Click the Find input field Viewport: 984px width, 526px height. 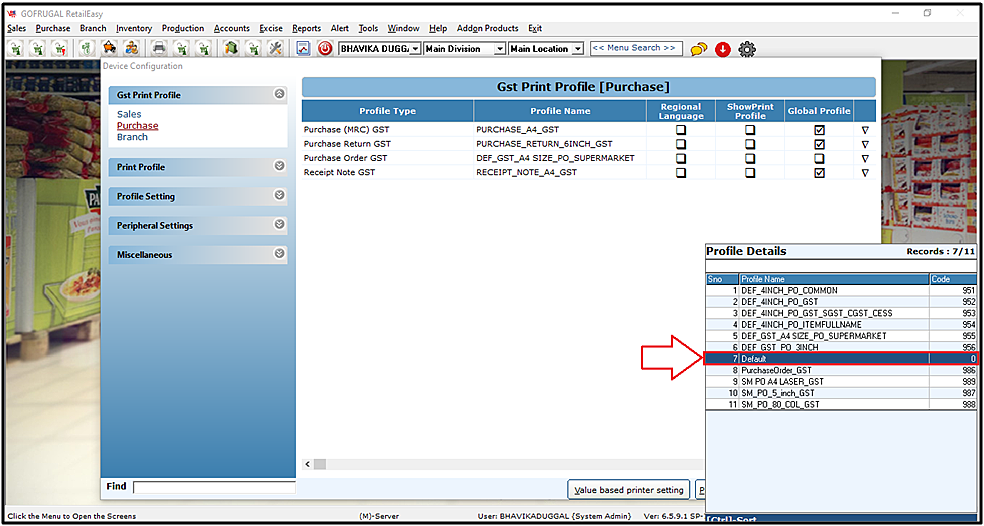point(213,487)
